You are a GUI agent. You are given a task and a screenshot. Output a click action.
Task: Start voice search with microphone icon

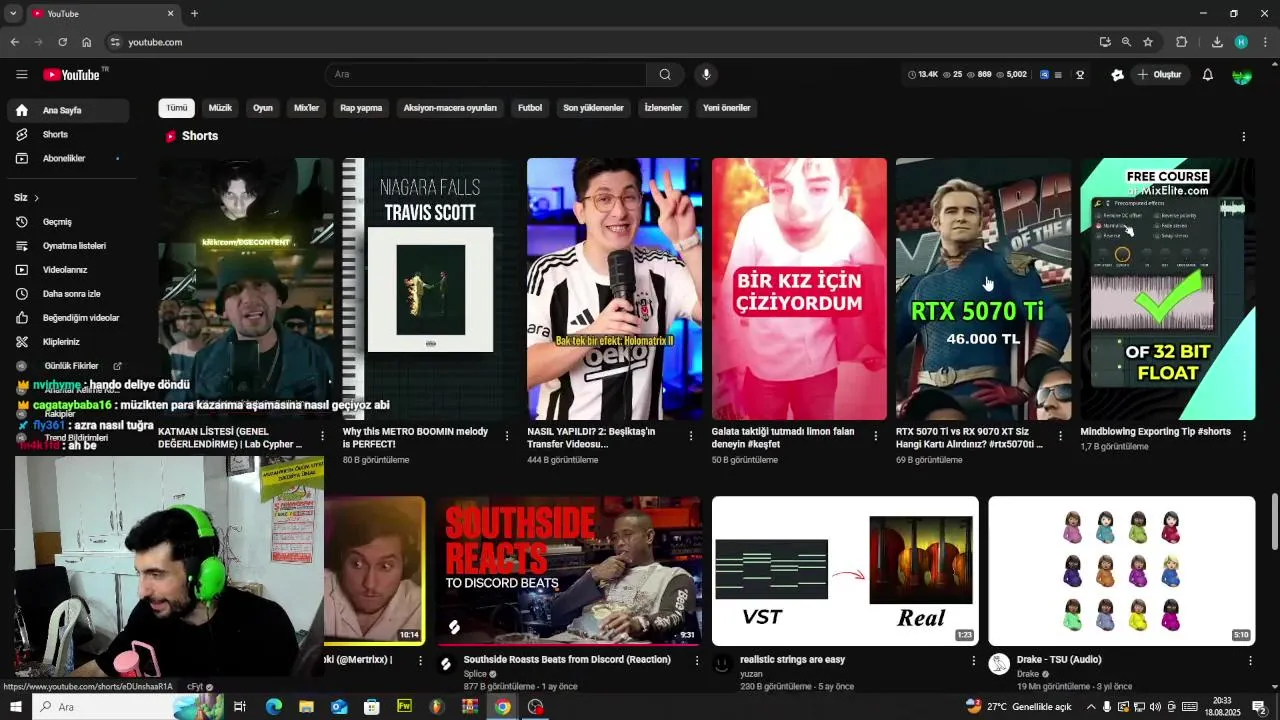(x=706, y=75)
